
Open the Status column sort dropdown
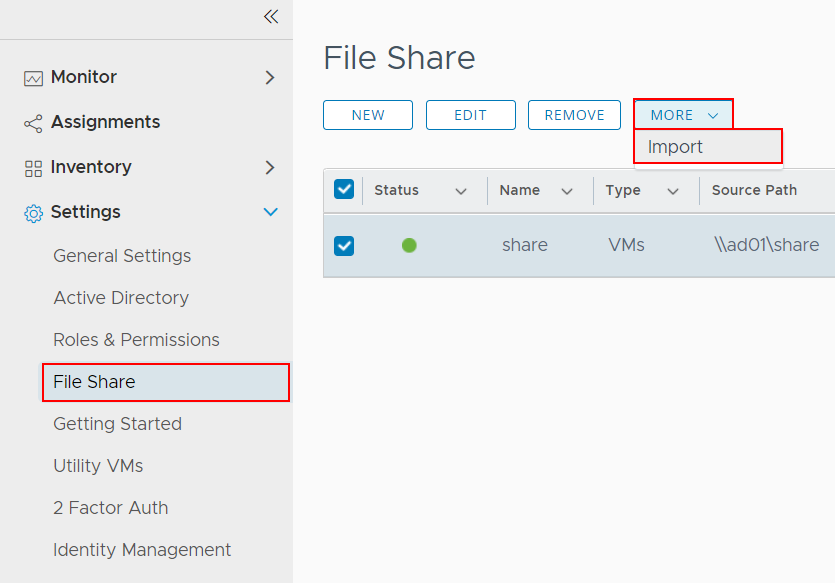(461, 191)
